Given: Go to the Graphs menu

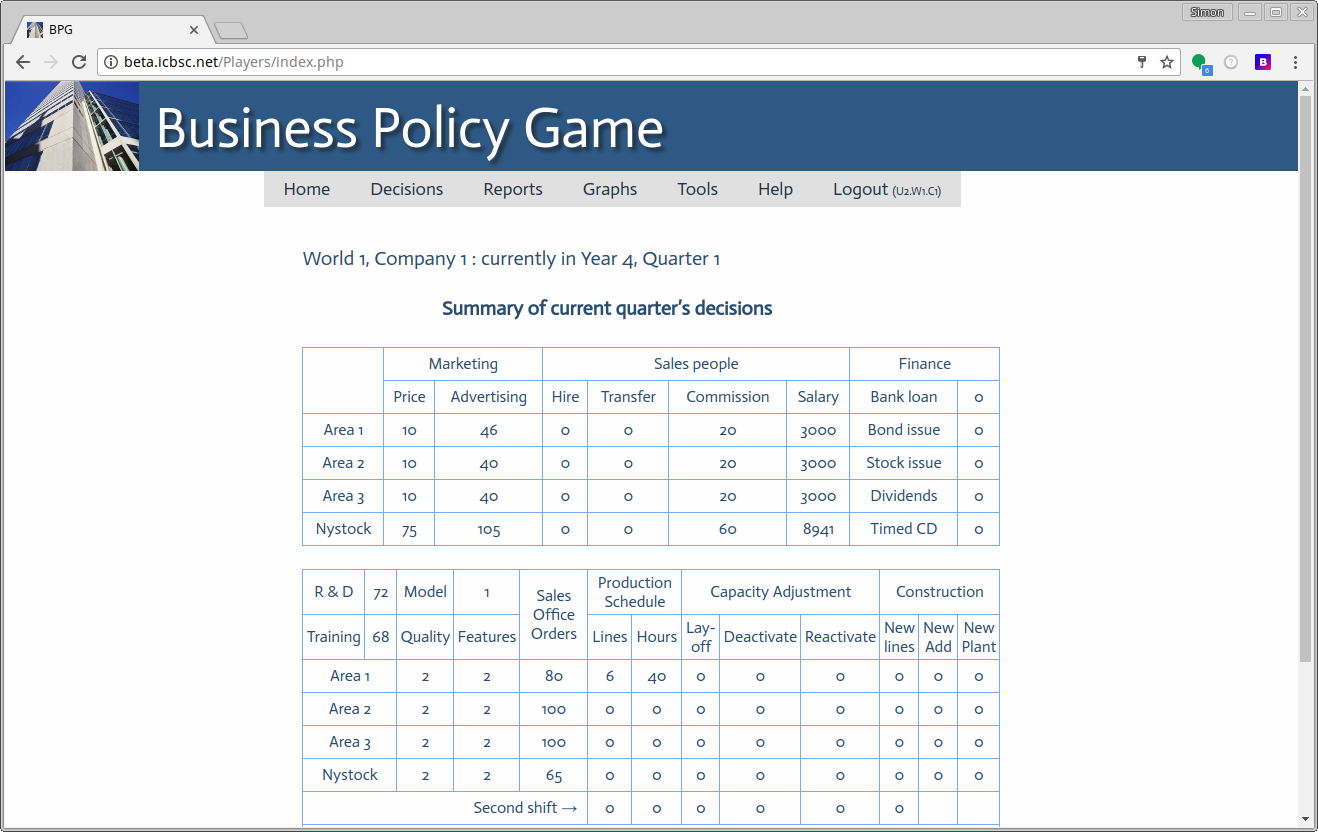Looking at the screenshot, I should [609, 189].
